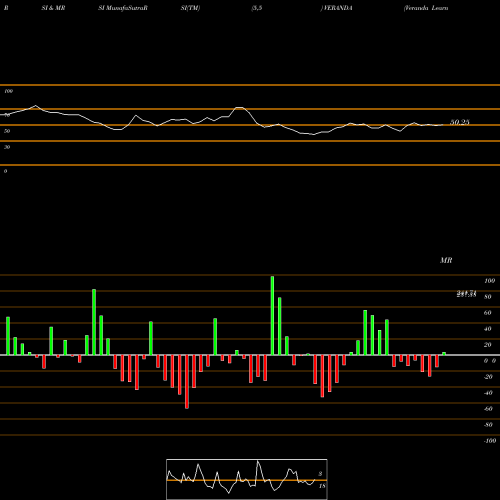
Task: Click the -100 label on MR axis
Action: (490, 441)
